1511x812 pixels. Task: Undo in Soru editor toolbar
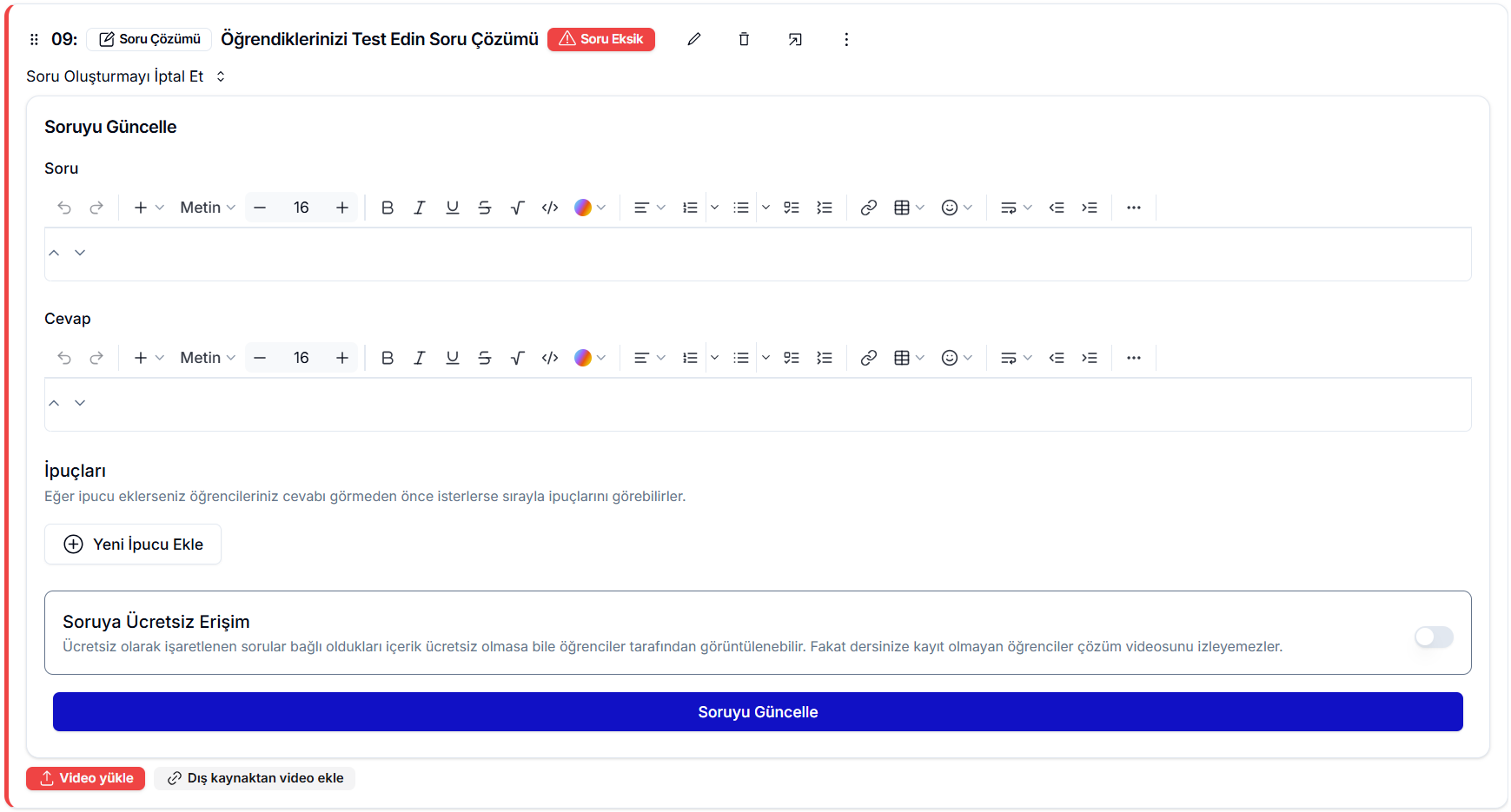point(64,208)
